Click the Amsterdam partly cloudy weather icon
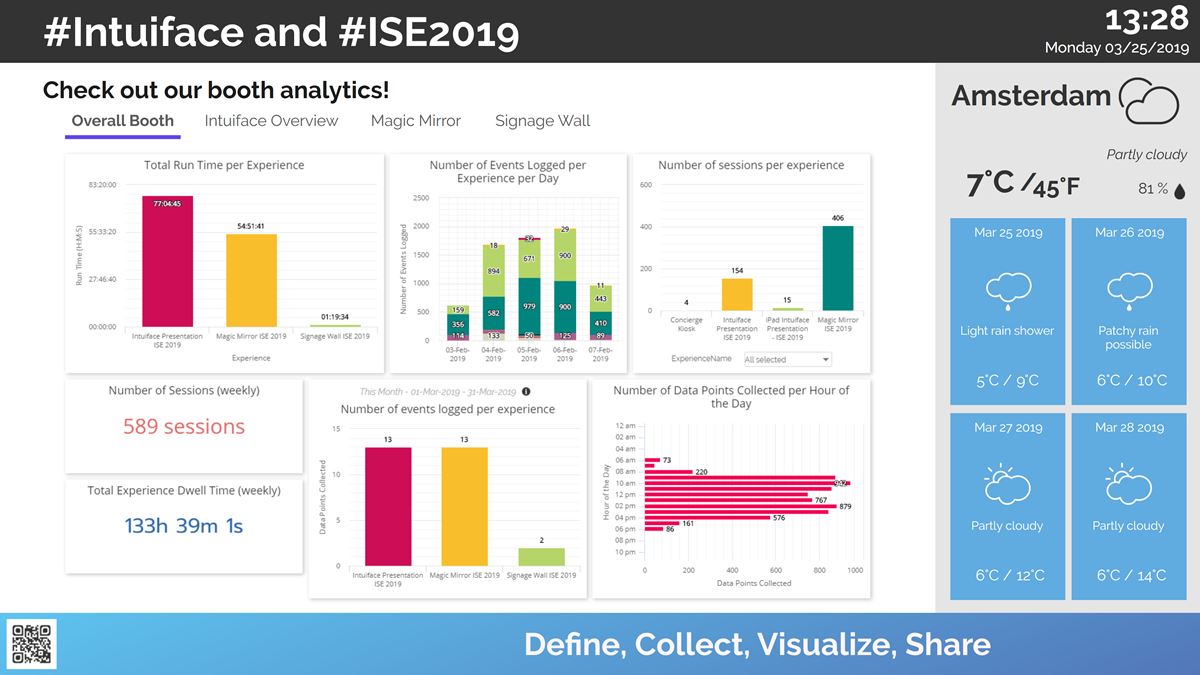Image resolution: width=1200 pixels, height=675 pixels. [x=1149, y=100]
